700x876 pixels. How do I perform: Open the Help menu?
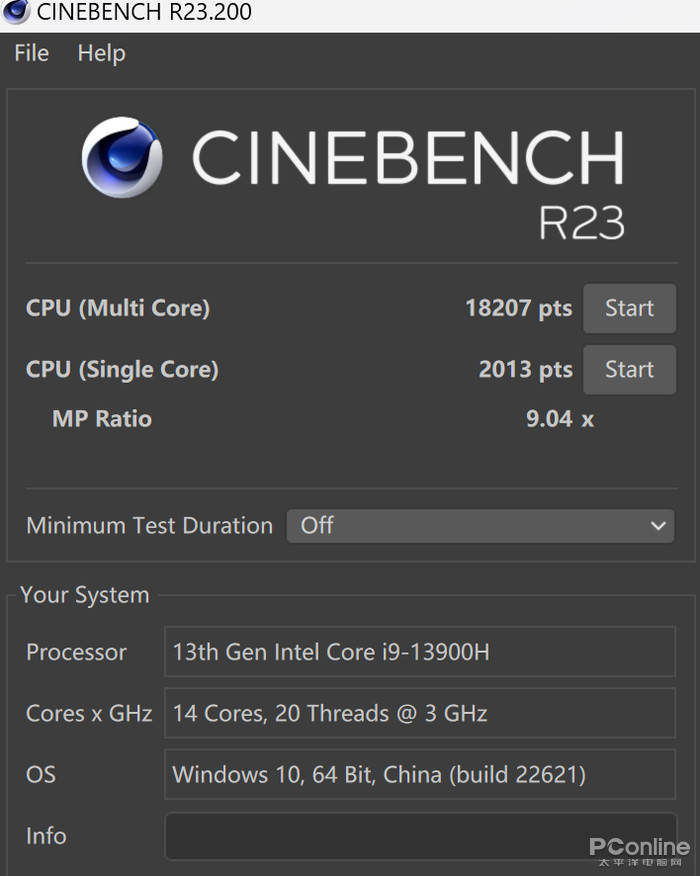coord(101,54)
